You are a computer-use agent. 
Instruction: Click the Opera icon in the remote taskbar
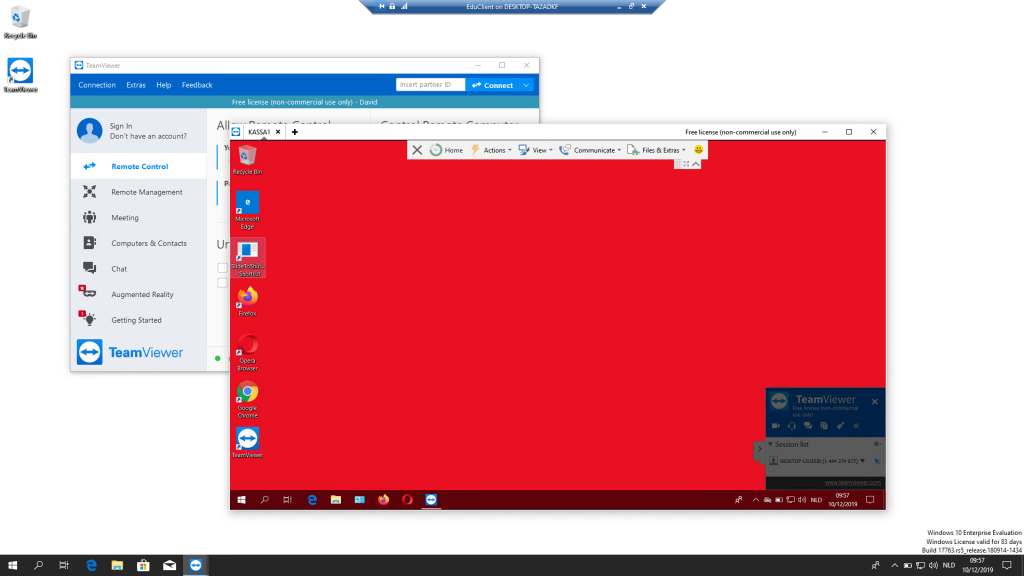point(408,500)
